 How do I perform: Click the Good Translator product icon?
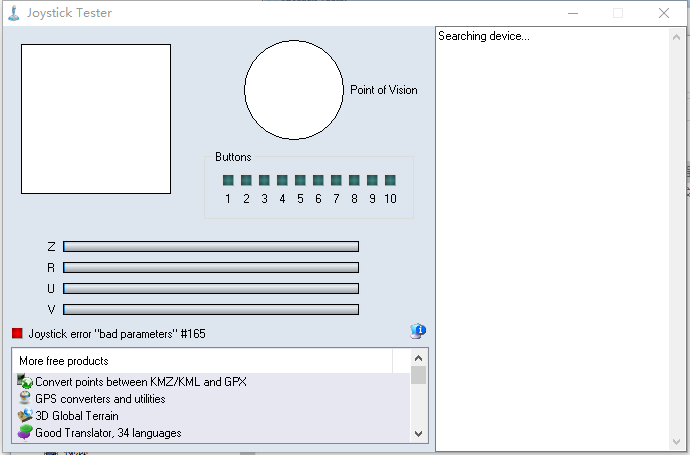click(x=25, y=433)
